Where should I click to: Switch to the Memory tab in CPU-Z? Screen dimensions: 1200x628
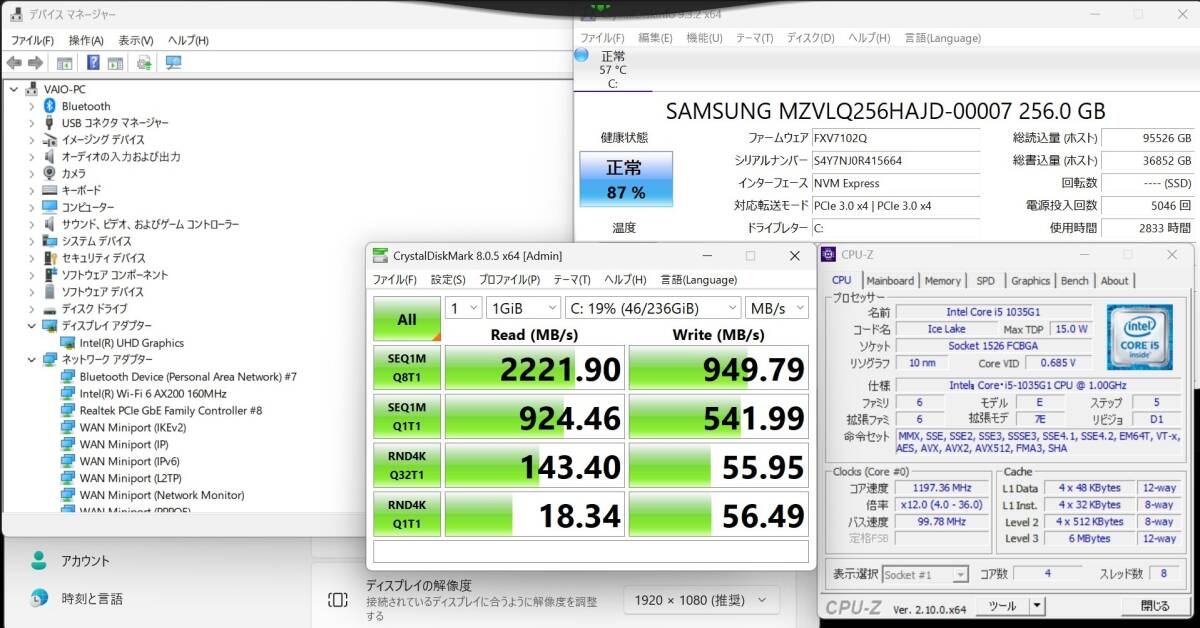[943, 281]
